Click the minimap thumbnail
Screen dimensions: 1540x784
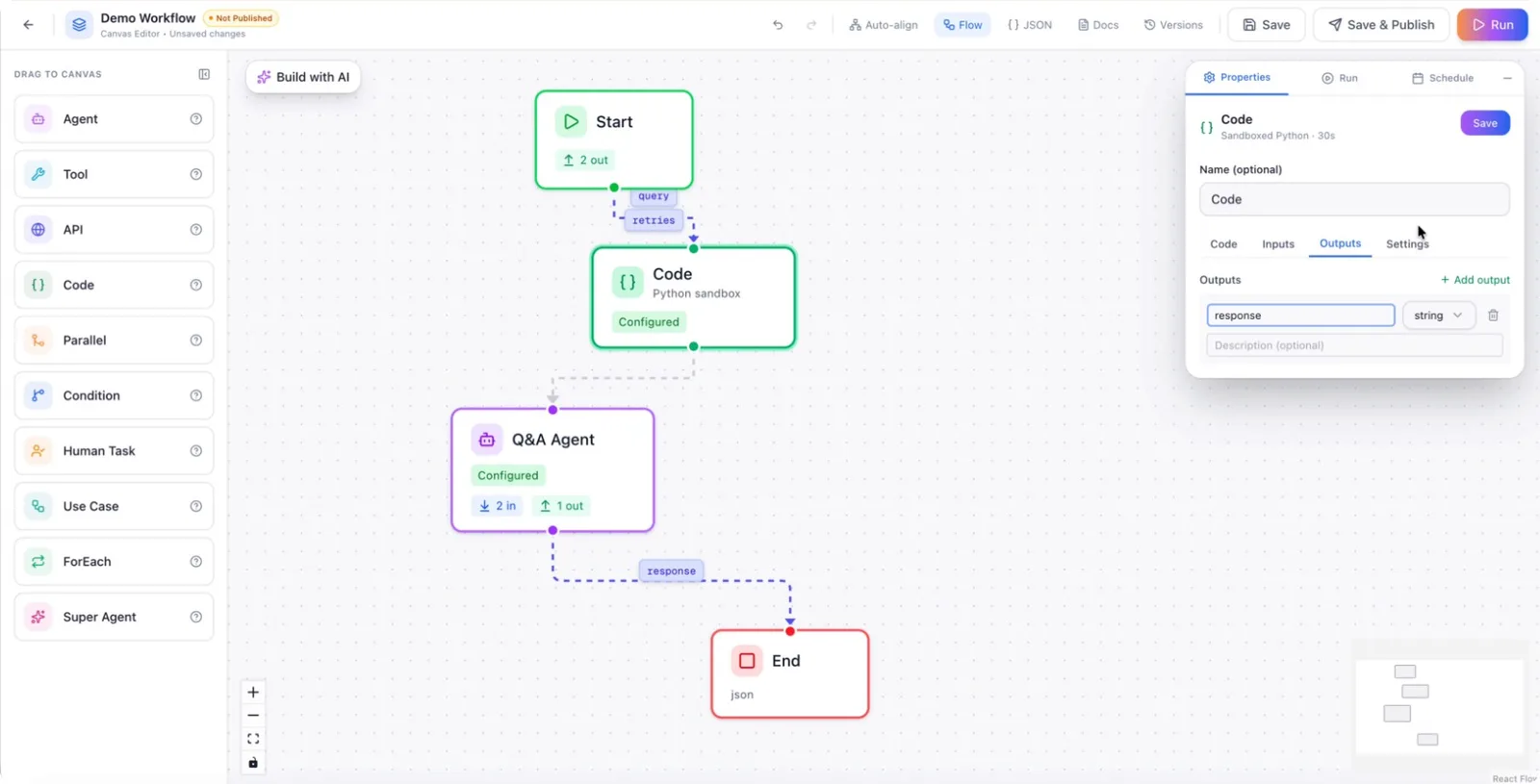[1439, 706]
